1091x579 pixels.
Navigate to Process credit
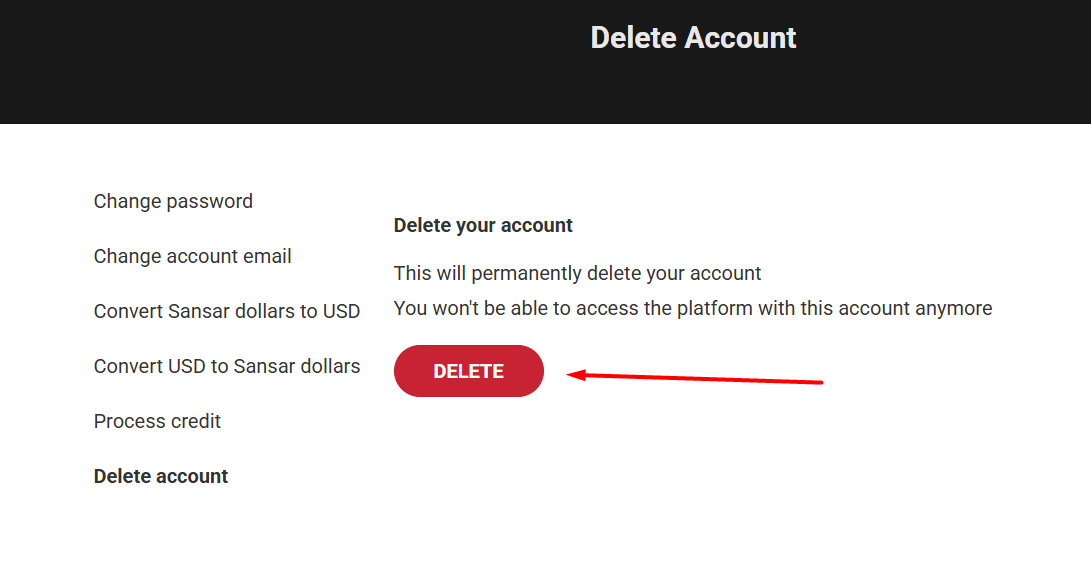coord(157,421)
